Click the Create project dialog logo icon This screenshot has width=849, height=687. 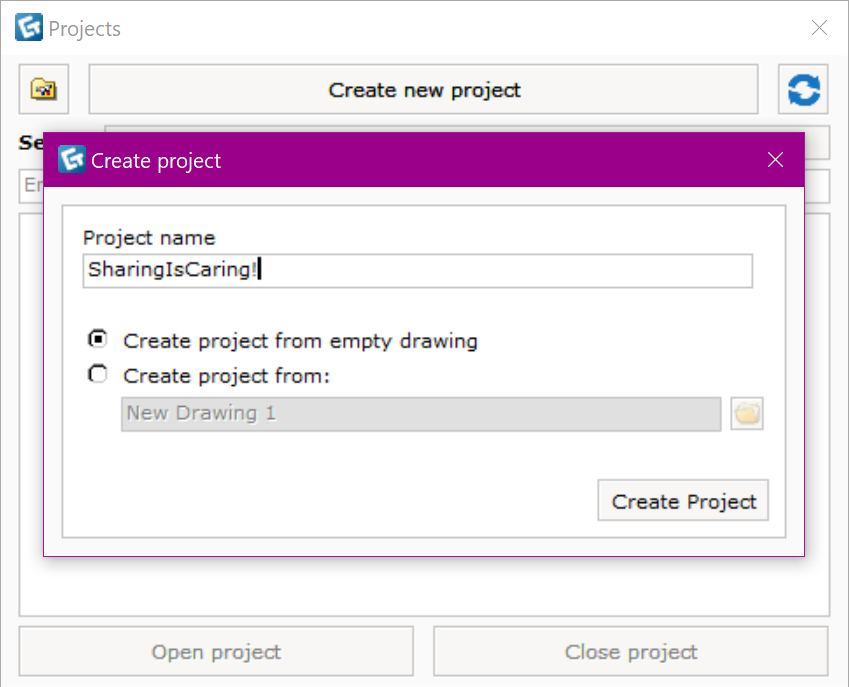71,159
